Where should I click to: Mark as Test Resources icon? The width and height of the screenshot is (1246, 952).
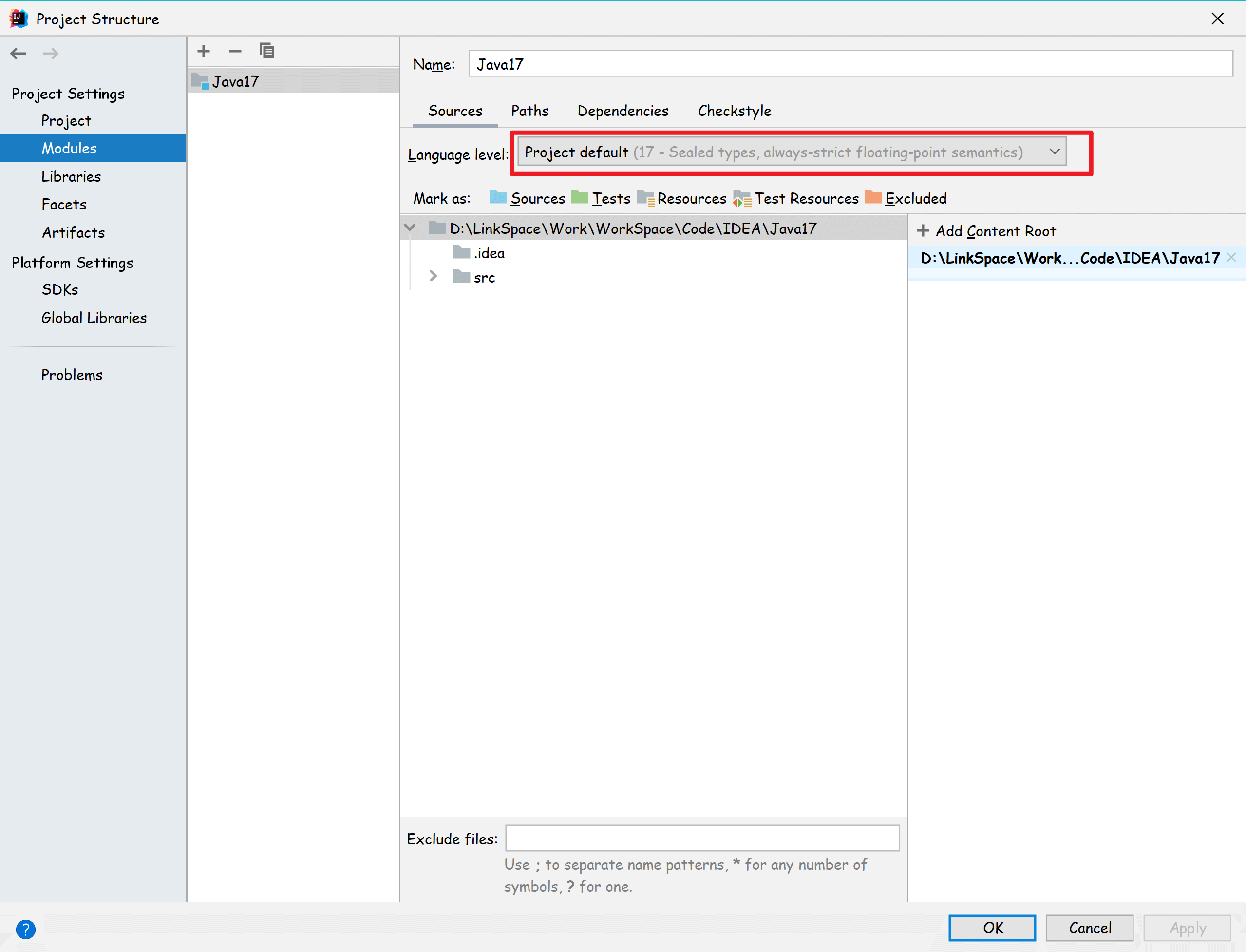point(742,198)
